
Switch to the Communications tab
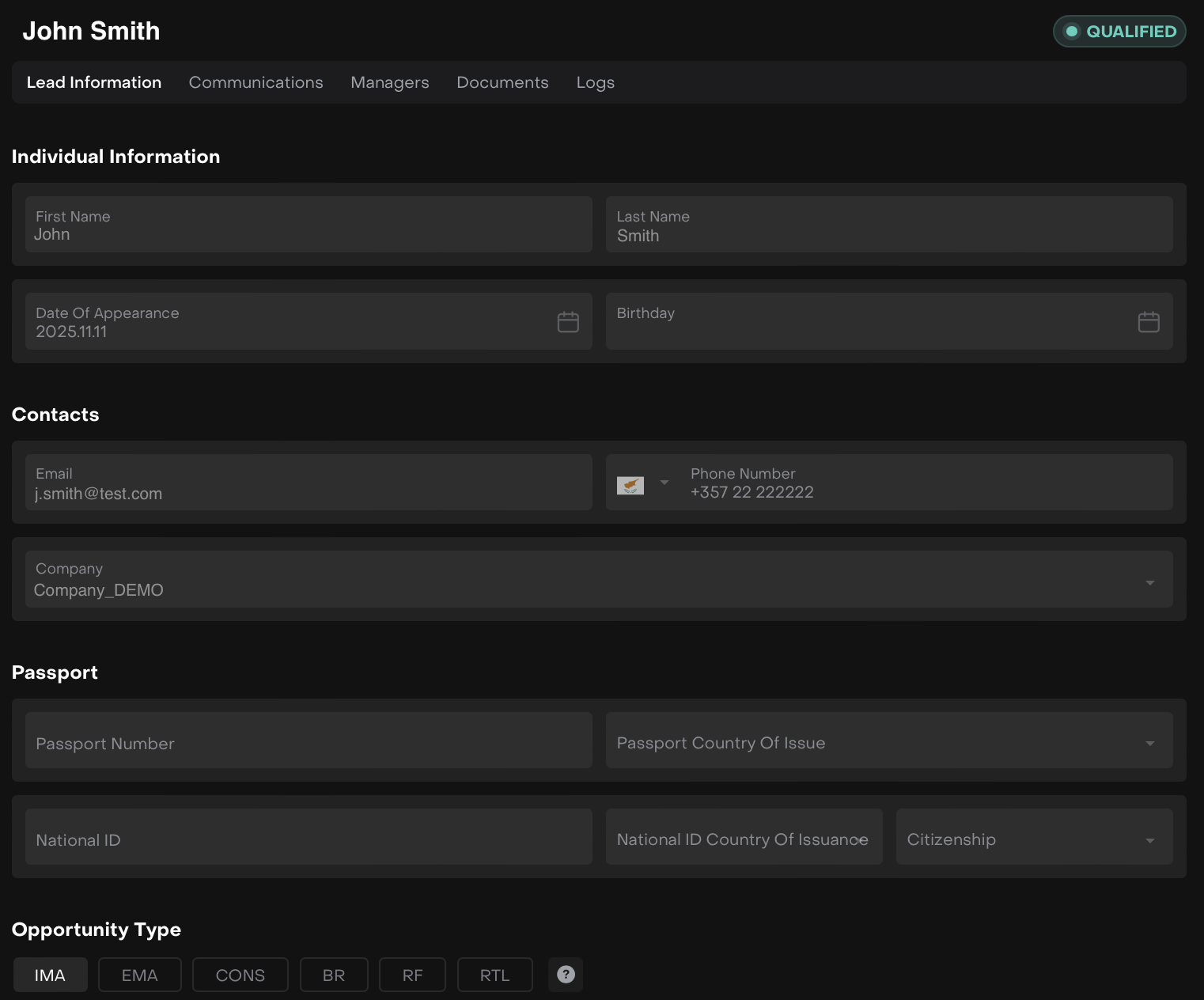tap(256, 82)
